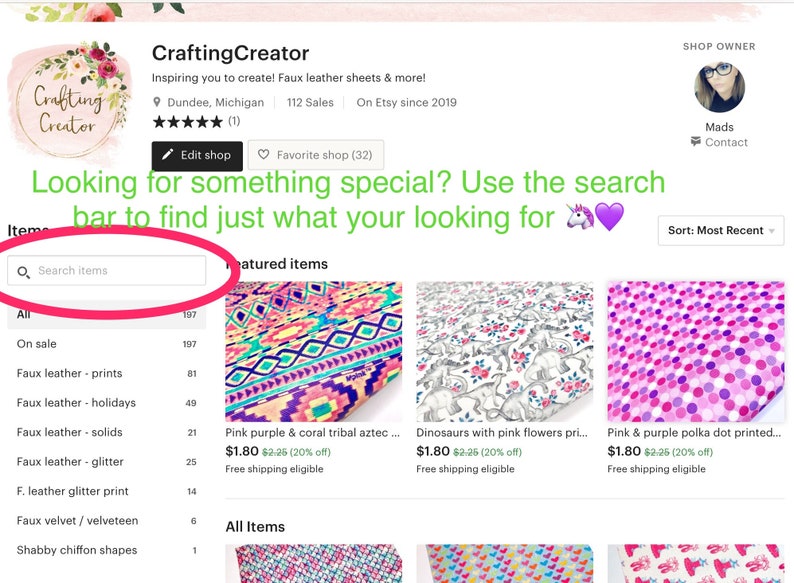The image size is (794, 583).
Task: Open the mermaid scale pattern thumbnail in All Items
Action: [314, 563]
